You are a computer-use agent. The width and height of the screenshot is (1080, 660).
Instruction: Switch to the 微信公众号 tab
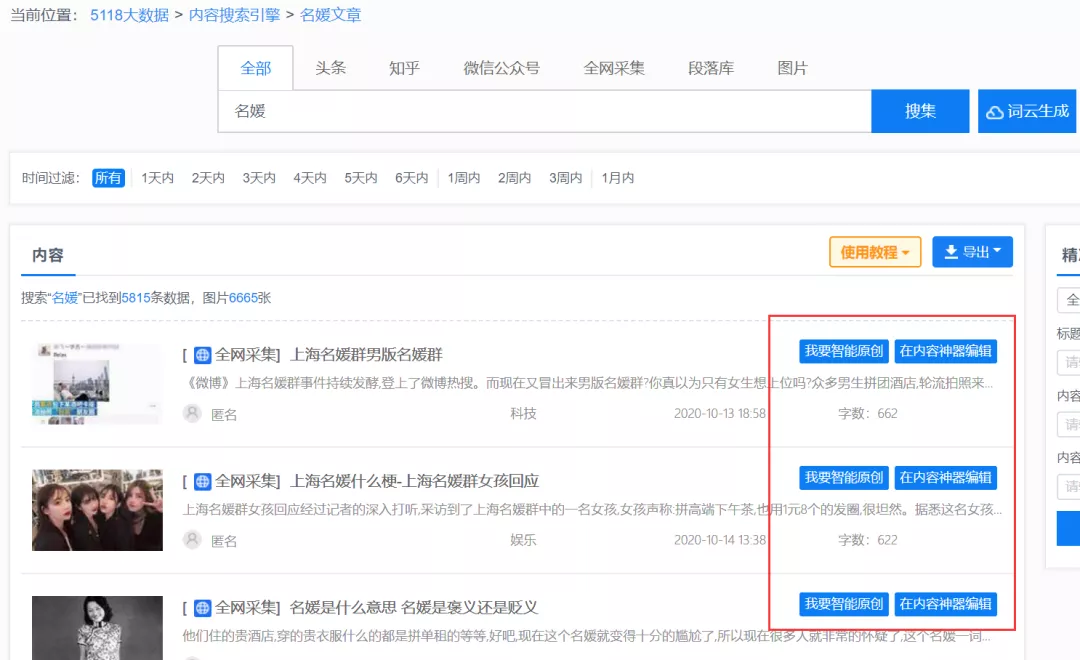(501, 68)
